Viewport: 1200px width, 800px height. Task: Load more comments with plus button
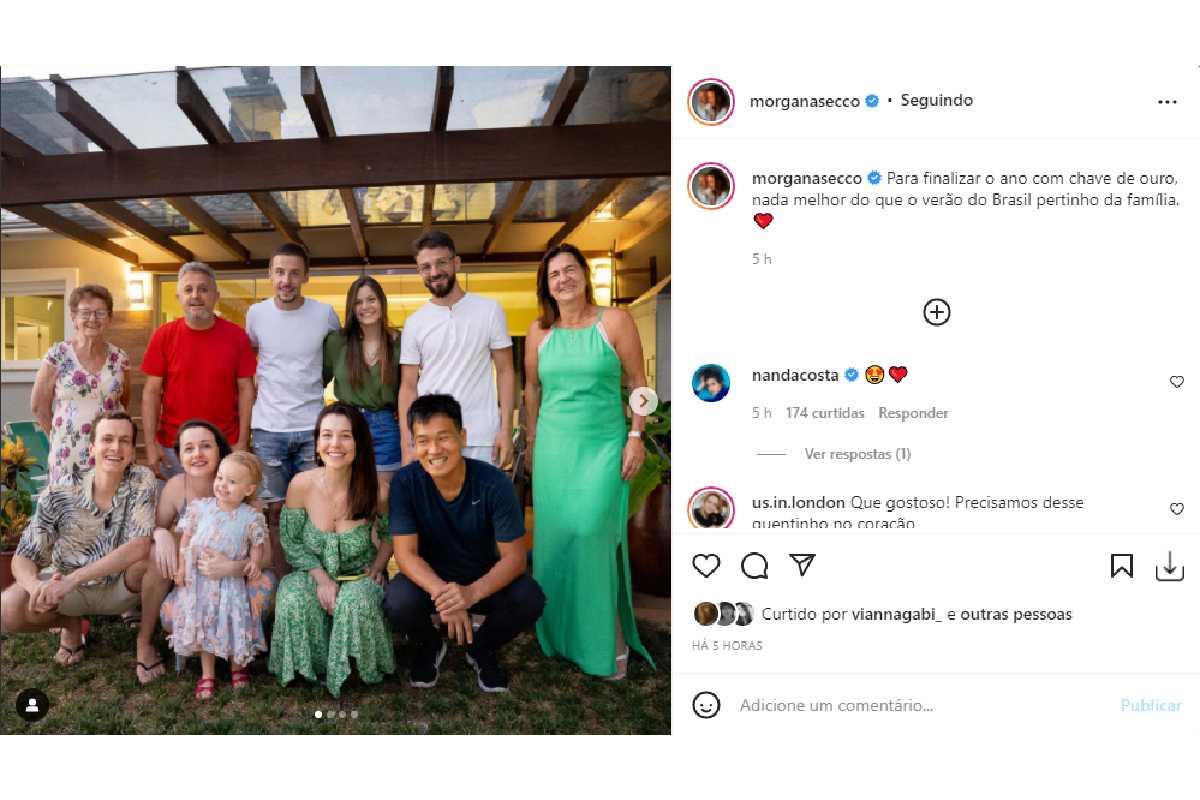pos(936,312)
